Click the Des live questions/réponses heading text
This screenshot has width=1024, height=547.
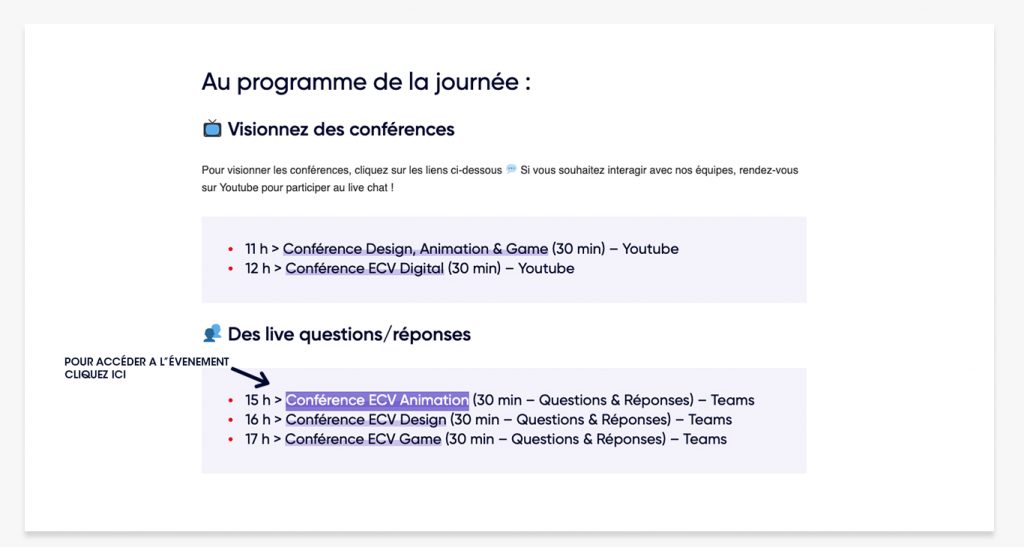[349, 334]
